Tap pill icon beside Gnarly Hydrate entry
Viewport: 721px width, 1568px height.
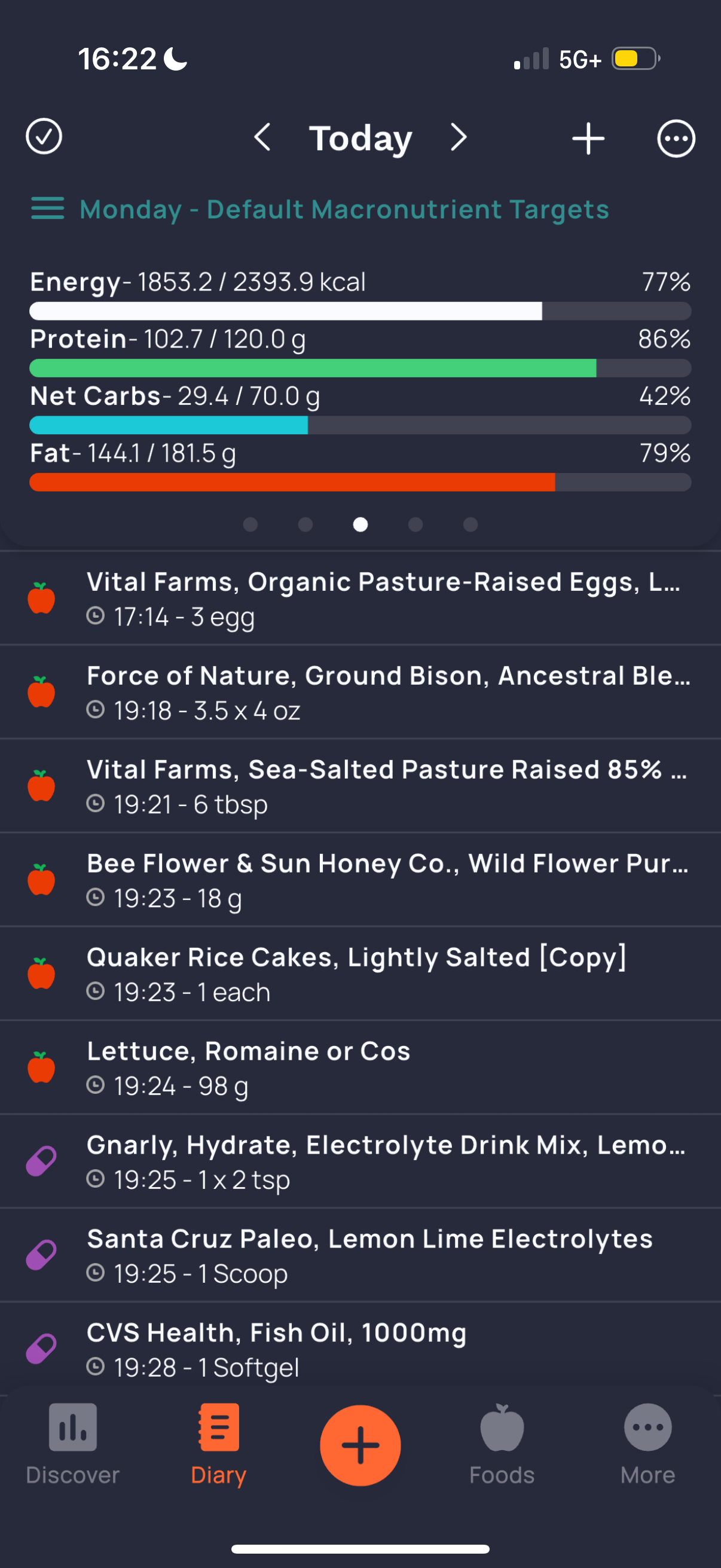[x=41, y=1162]
